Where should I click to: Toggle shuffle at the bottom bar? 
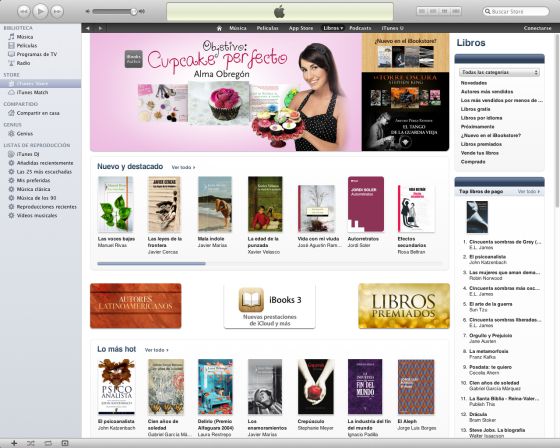coord(31,443)
